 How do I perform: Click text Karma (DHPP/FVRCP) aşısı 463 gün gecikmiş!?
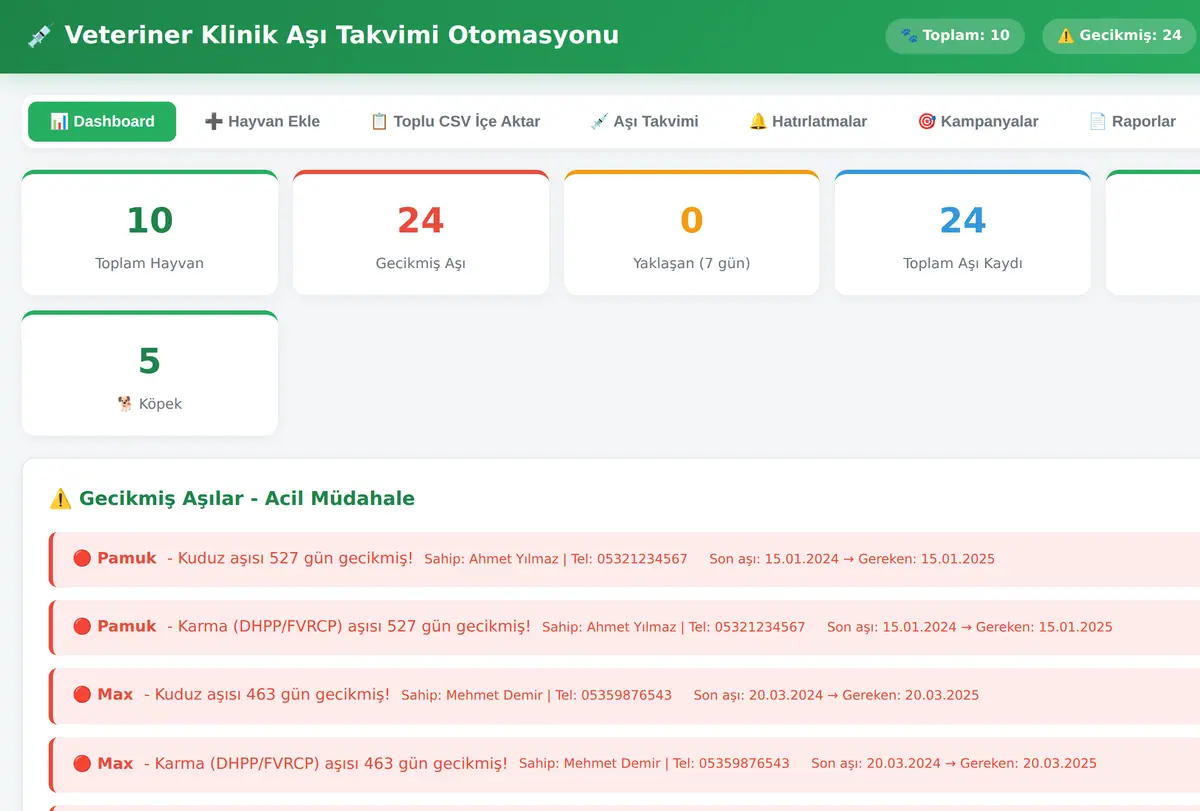(x=331, y=763)
